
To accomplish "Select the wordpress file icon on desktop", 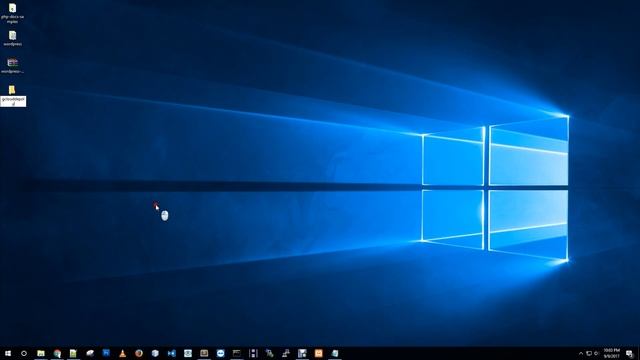I will [13, 38].
